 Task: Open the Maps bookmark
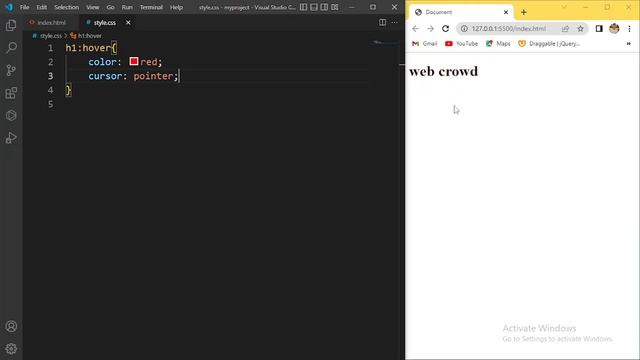pos(498,44)
